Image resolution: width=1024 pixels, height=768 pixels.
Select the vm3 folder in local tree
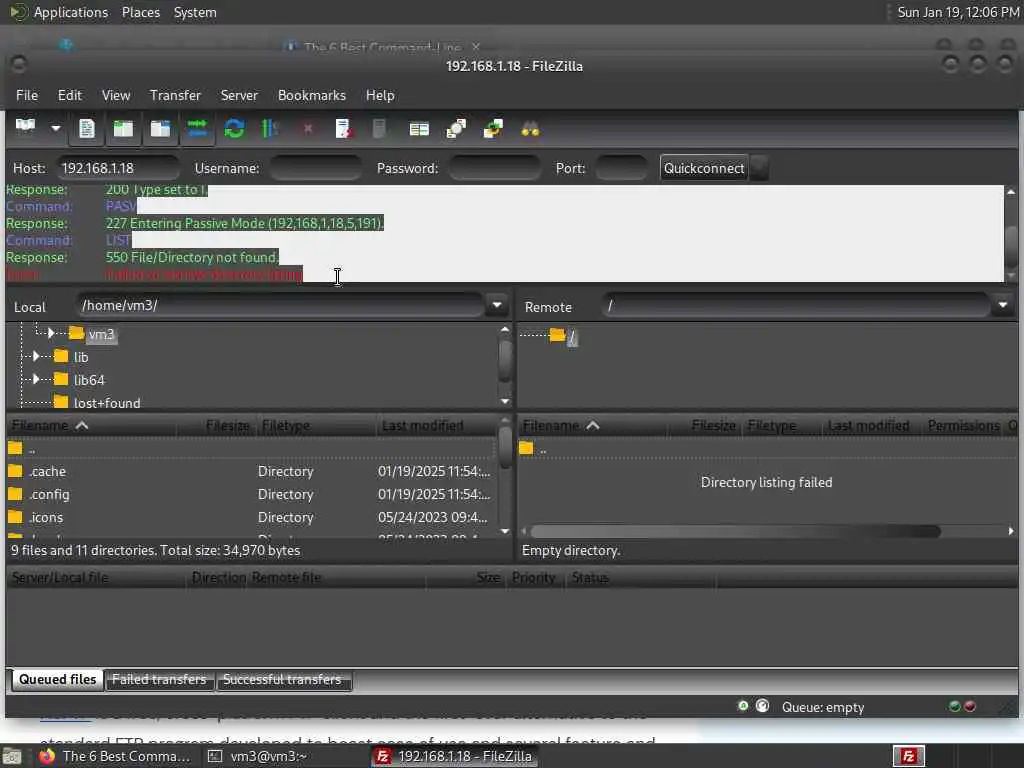[101, 334]
